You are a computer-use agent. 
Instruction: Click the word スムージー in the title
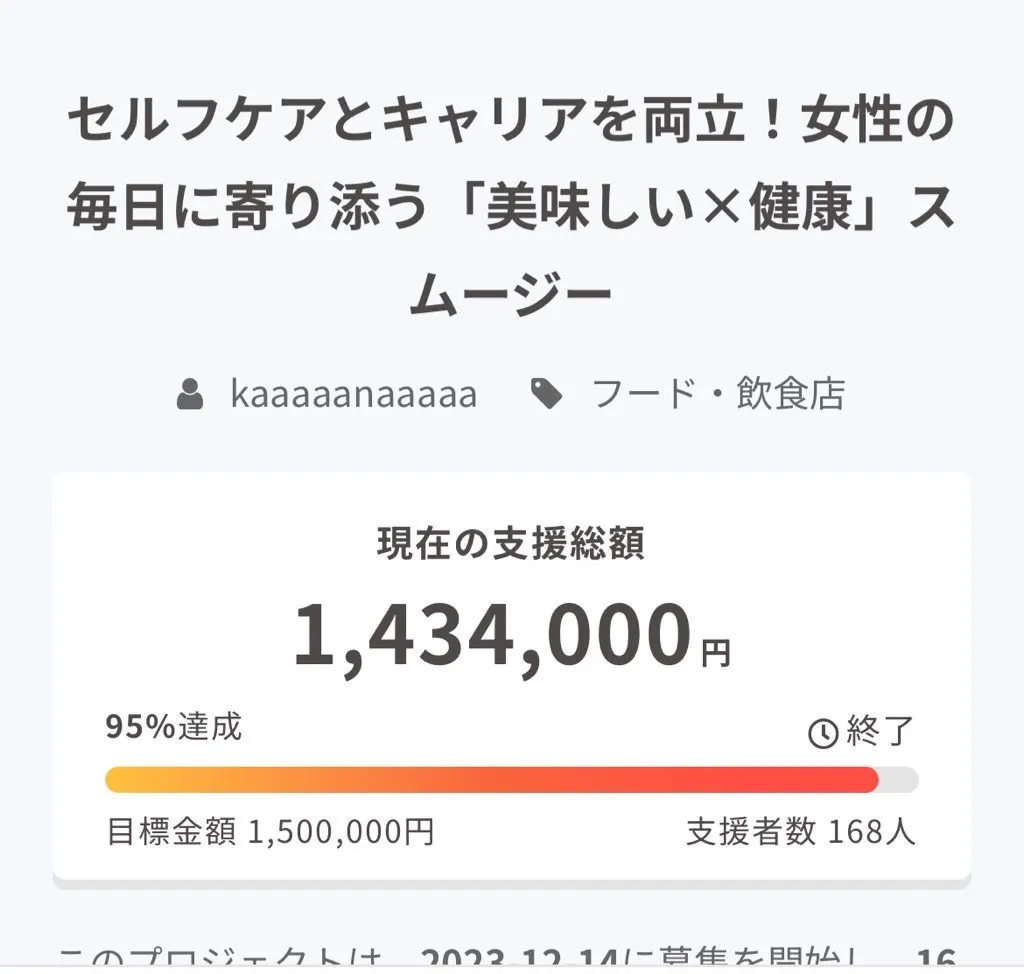point(511,296)
